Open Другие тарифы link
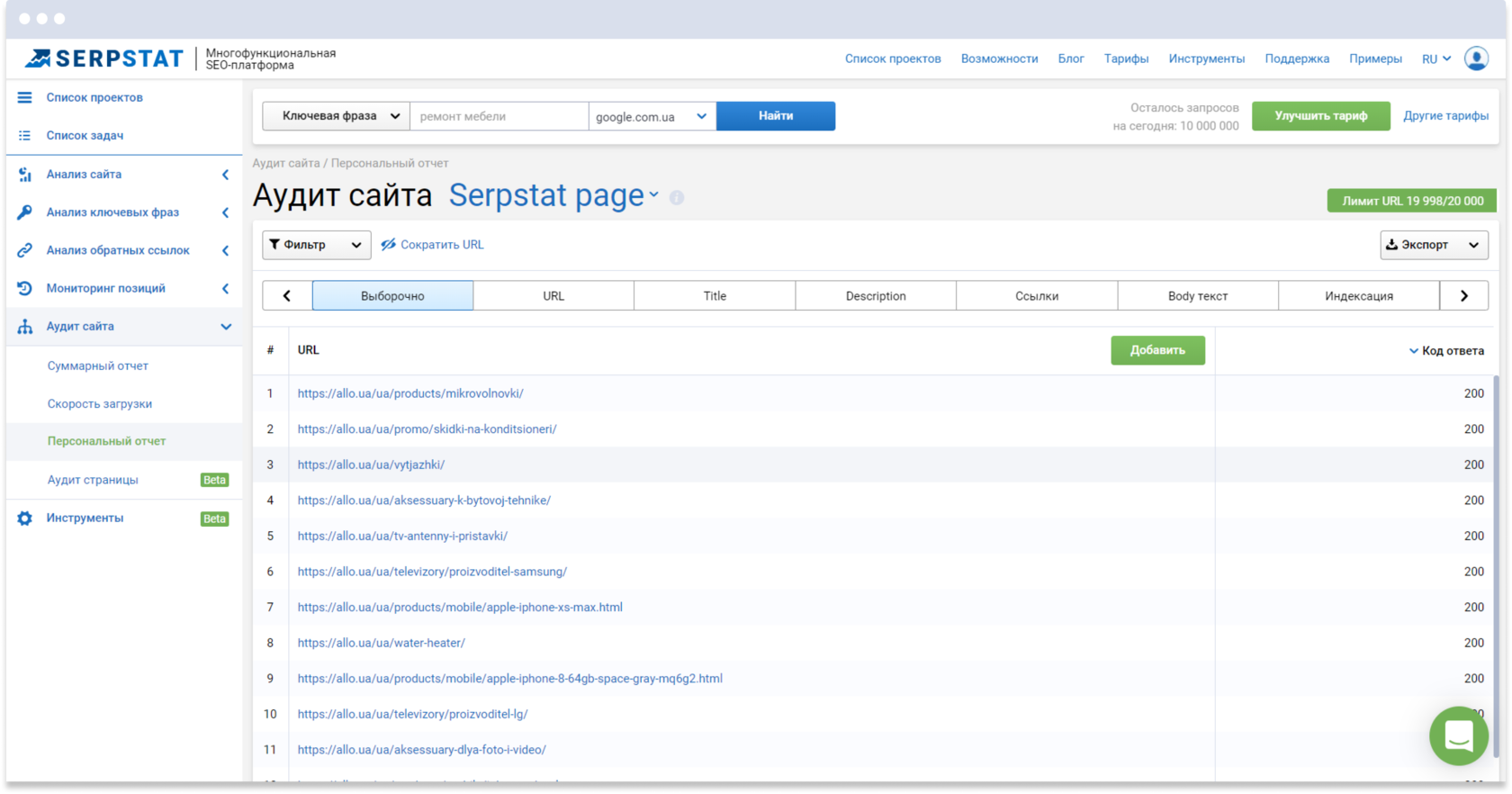 click(x=1445, y=116)
